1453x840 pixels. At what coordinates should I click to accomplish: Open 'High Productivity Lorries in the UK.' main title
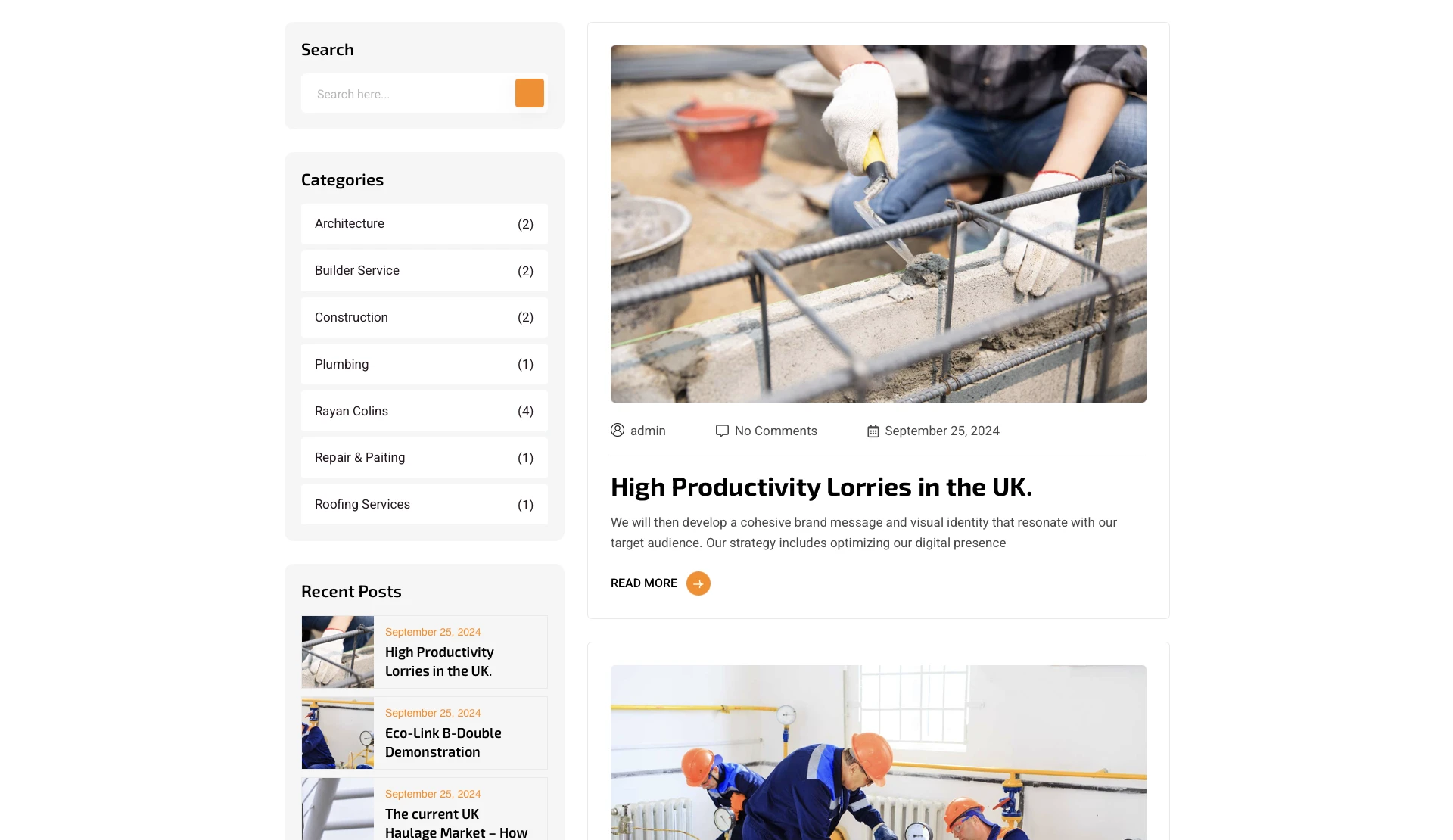pos(821,487)
